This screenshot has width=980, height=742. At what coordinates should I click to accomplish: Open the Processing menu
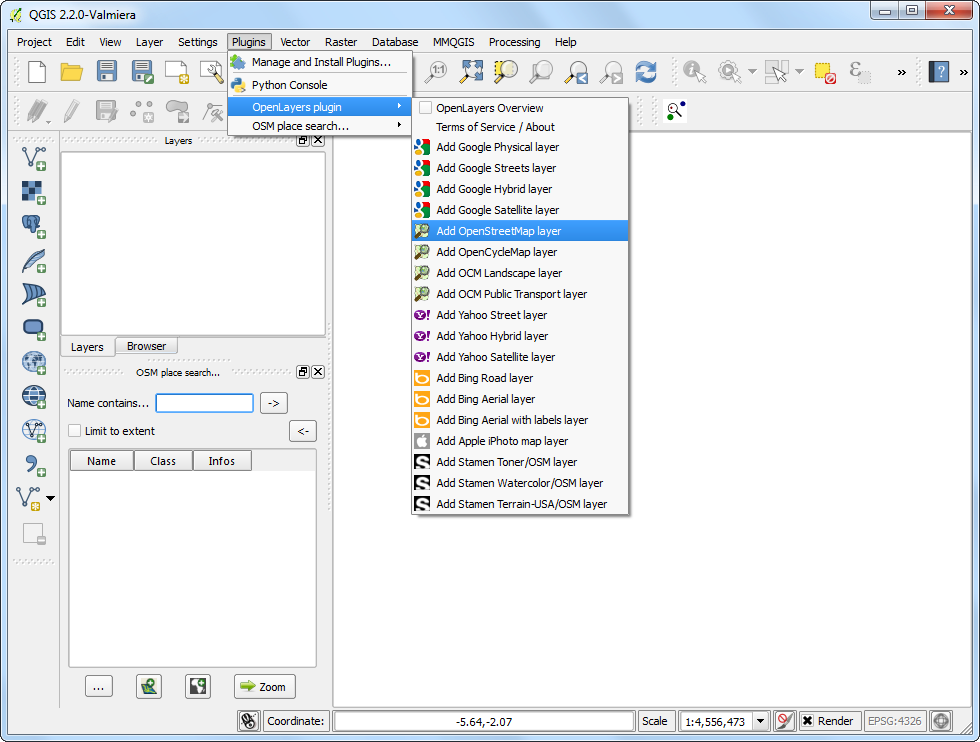[514, 42]
